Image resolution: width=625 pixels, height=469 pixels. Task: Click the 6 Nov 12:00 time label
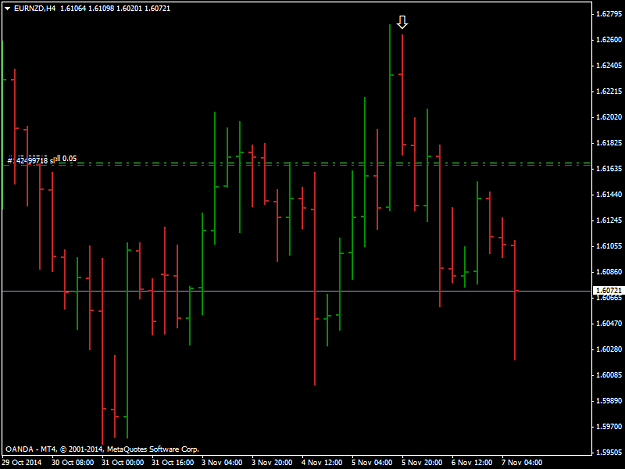pos(472,463)
